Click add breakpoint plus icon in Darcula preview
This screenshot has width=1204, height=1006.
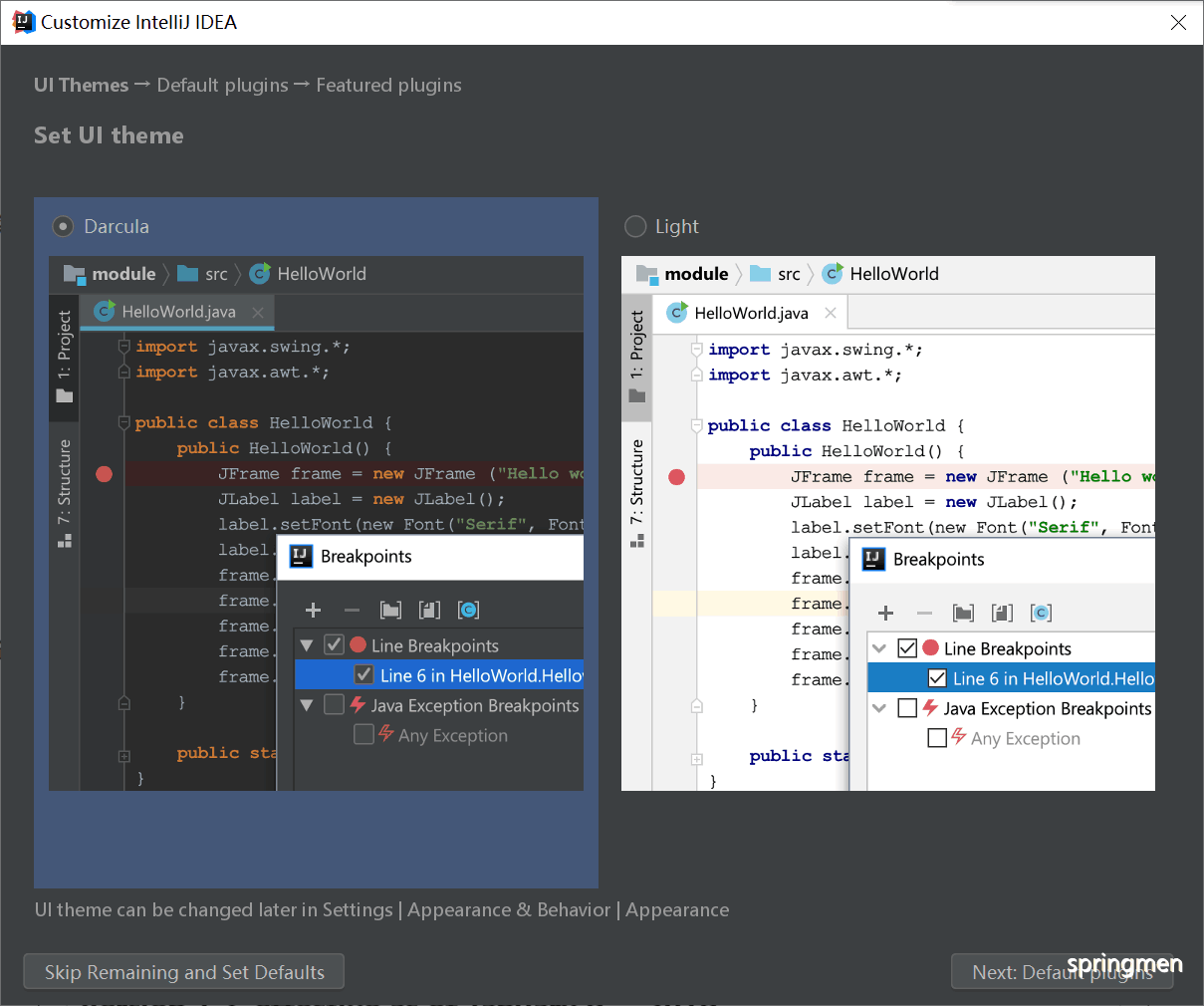[313, 610]
